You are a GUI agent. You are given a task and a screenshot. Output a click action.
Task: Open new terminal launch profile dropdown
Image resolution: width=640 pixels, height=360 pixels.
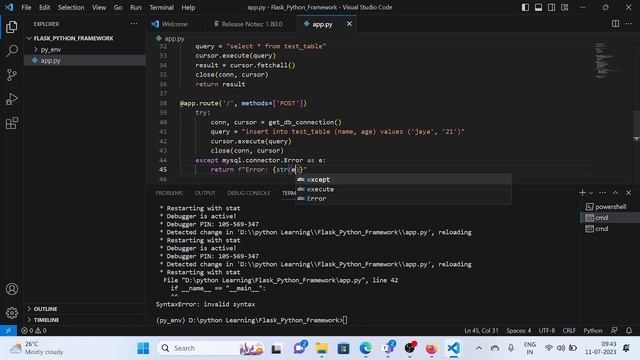pyautogui.click(x=591, y=193)
